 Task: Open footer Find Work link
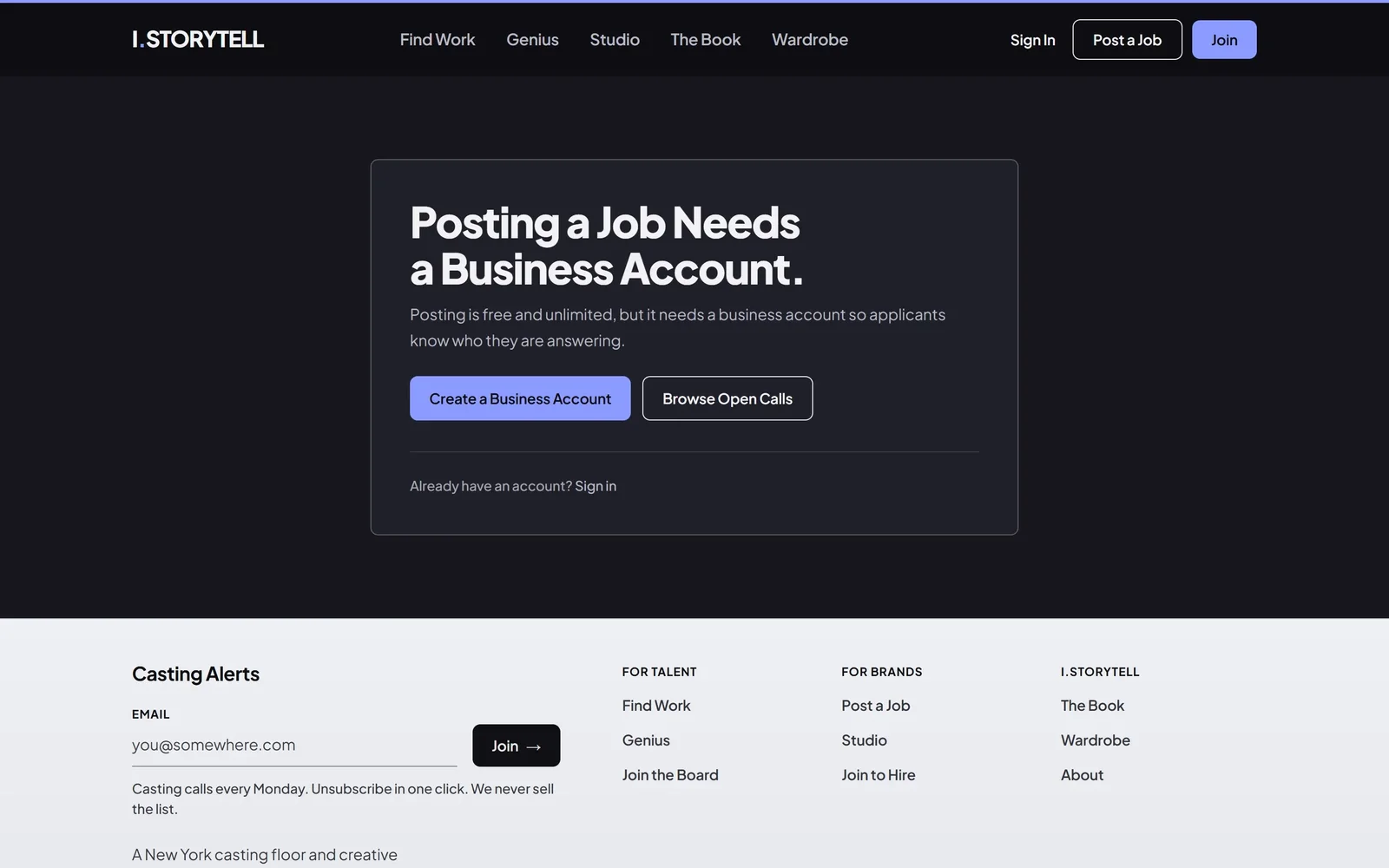pos(656,706)
